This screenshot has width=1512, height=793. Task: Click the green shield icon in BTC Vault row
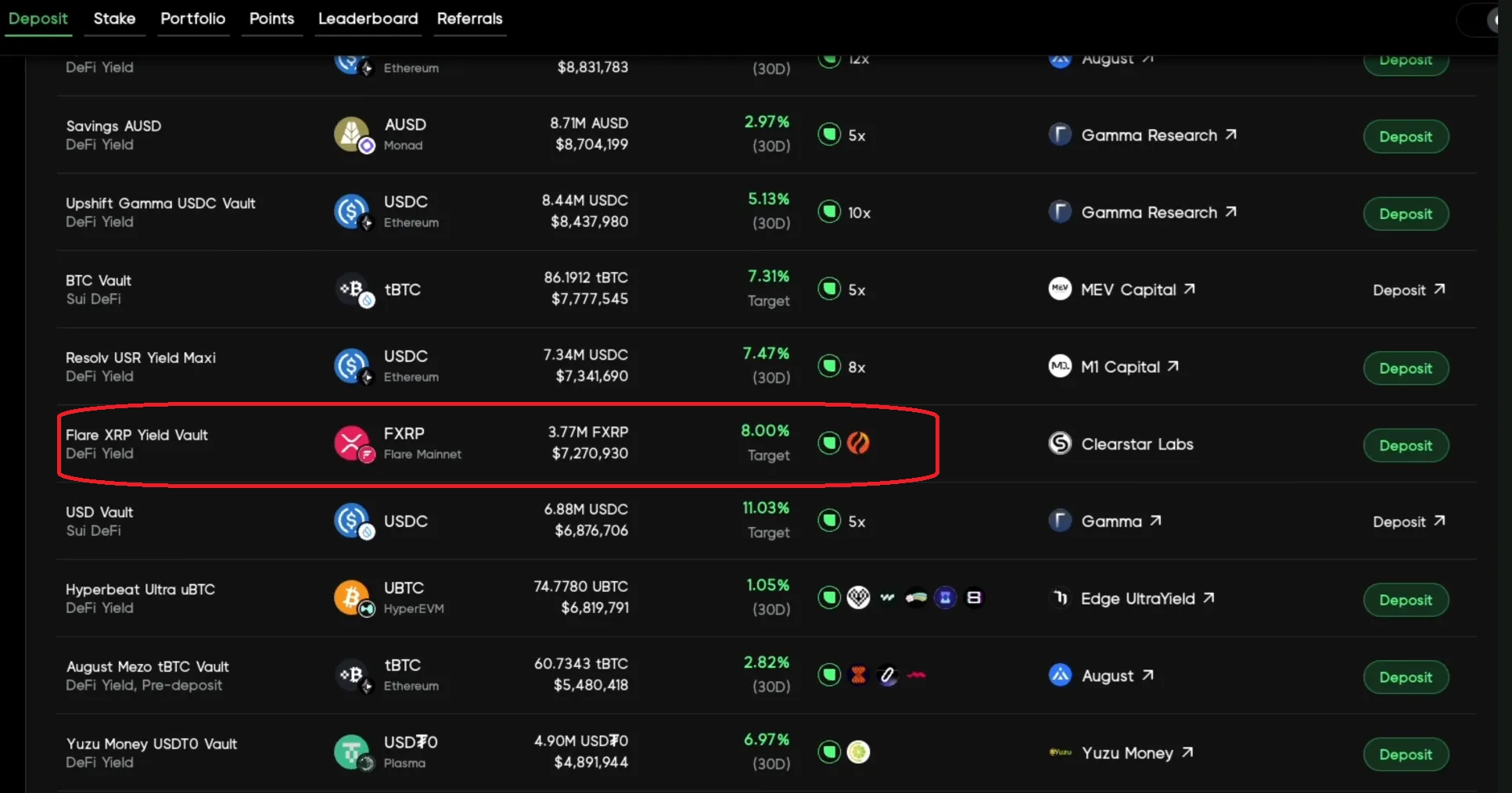[x=829, y=289]
